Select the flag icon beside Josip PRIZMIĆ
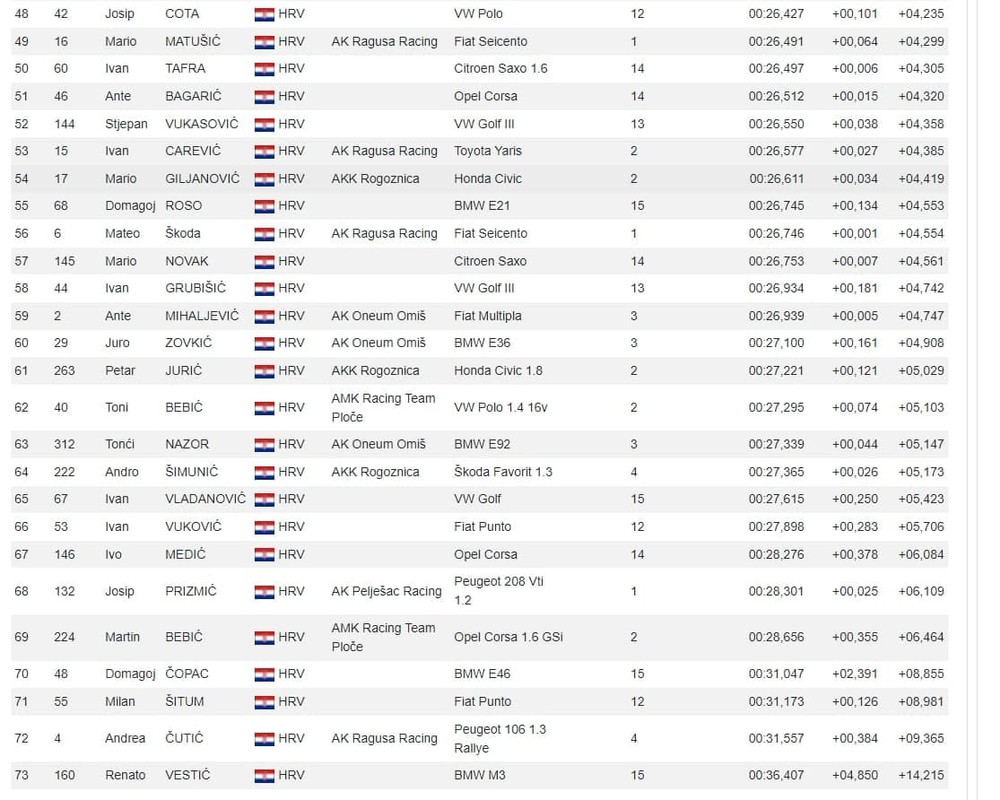This screenshot has height=800, width=1000. (264, 591)
